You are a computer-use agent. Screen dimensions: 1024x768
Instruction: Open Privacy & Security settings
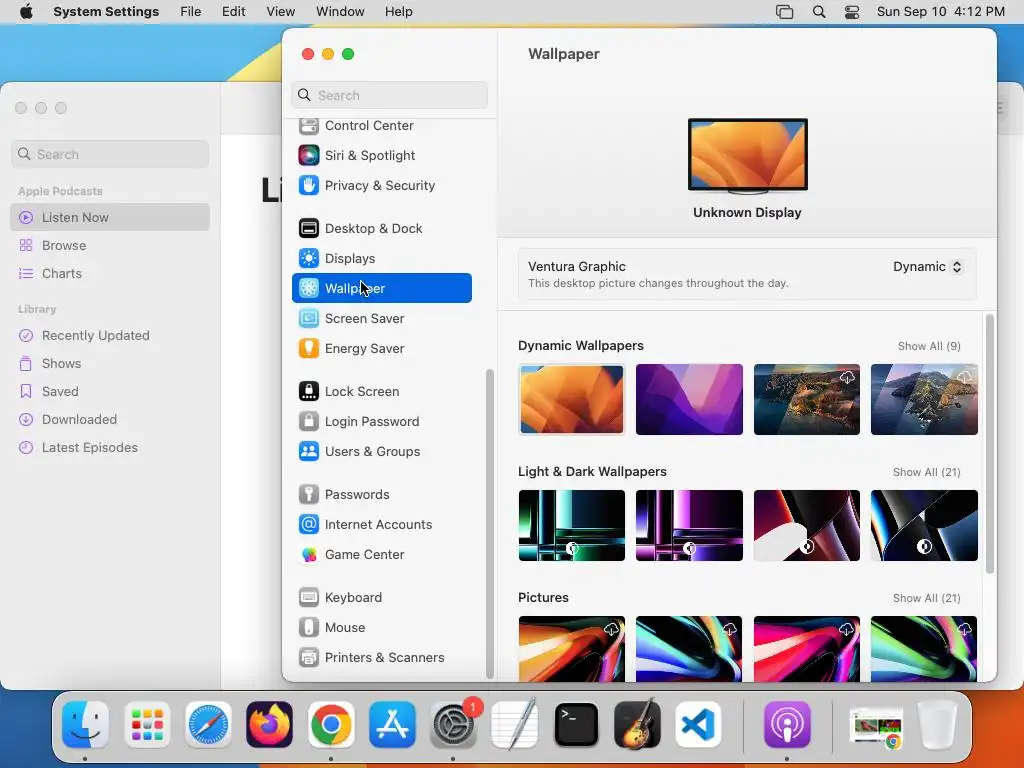[x=381, y=185]
